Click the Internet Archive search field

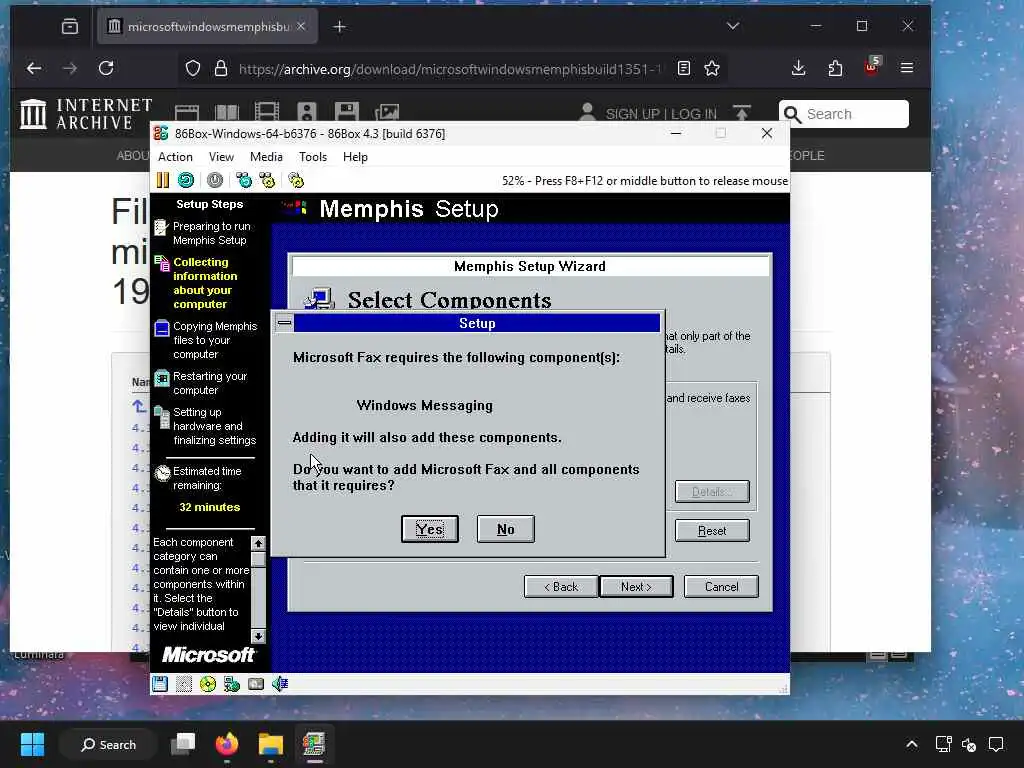pyautogui.click(x=844, y=114)
